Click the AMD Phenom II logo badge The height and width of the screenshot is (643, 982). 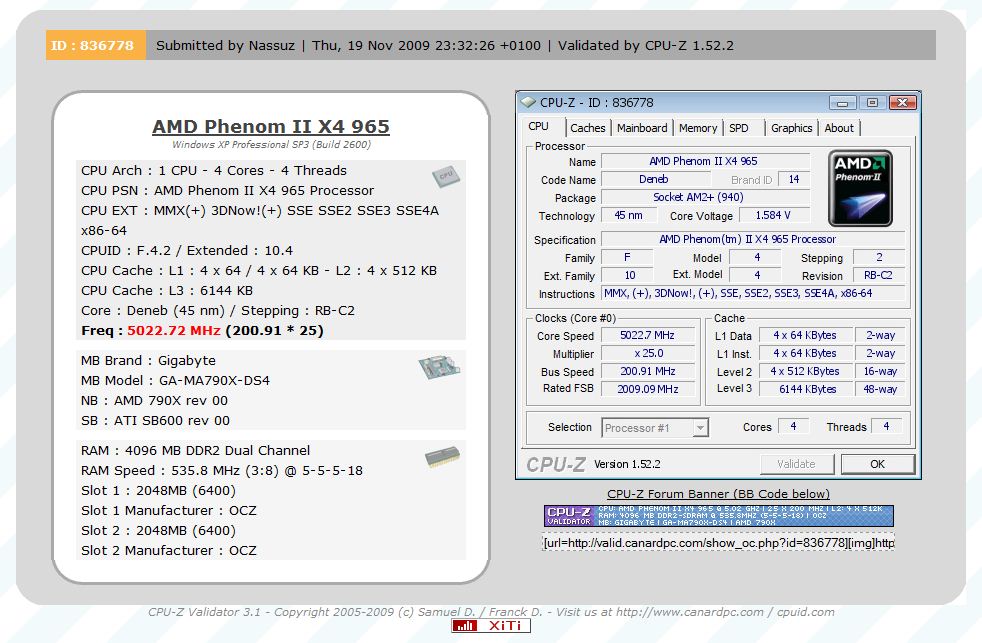(860, 188)
